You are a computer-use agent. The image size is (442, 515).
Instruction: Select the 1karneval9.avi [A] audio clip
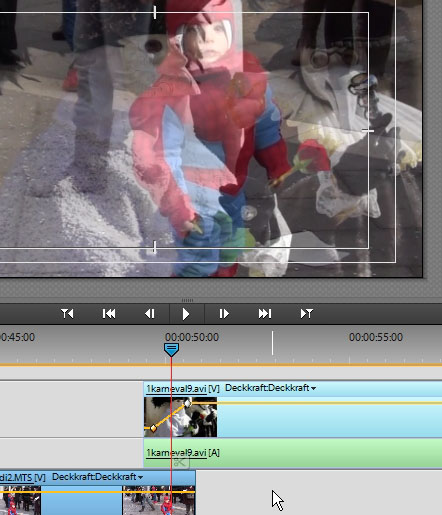(293, 453)
